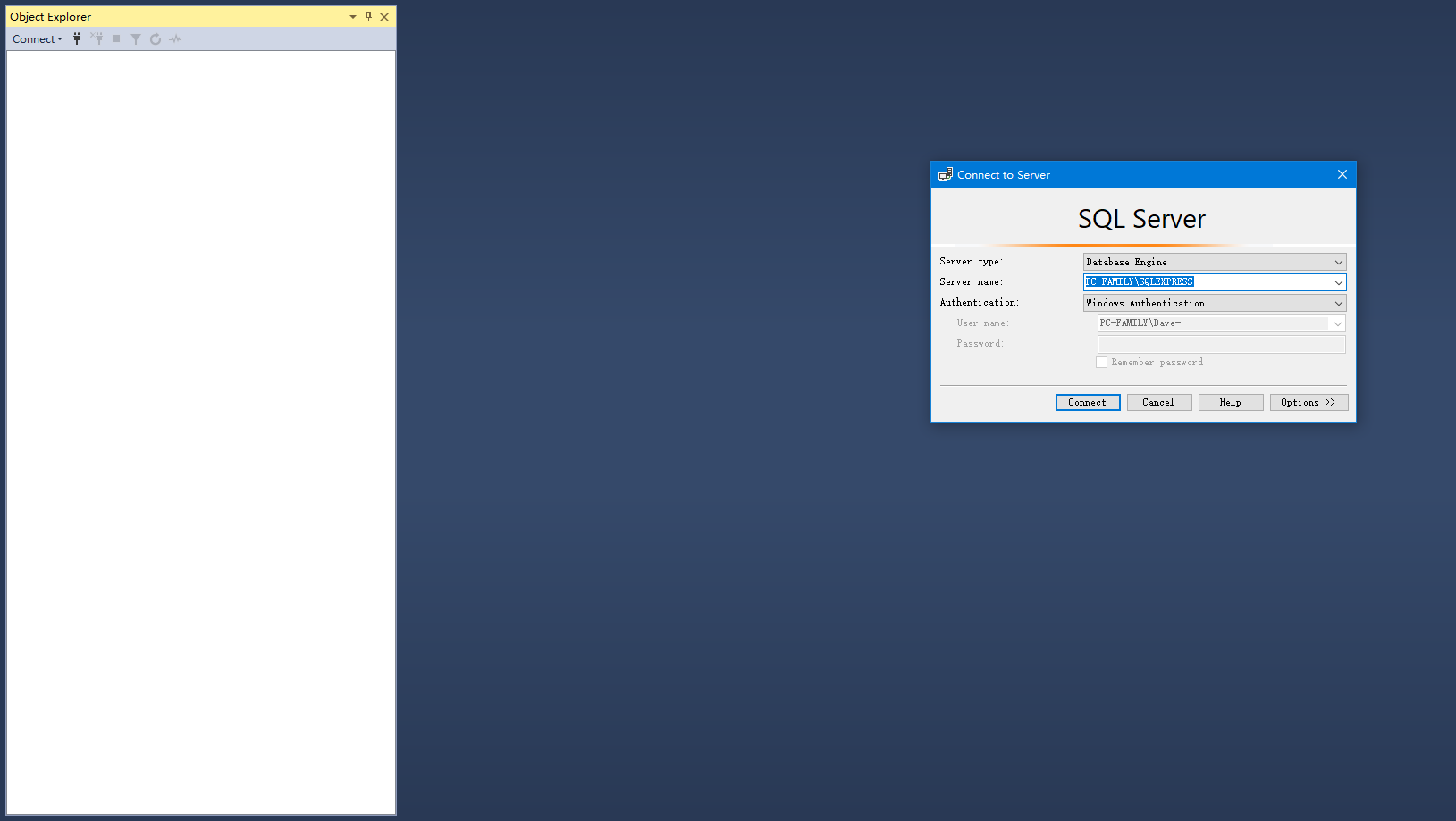Click the Connect Object Explorer plug icon
The image size is (1456, 821).
click(77, 38)
